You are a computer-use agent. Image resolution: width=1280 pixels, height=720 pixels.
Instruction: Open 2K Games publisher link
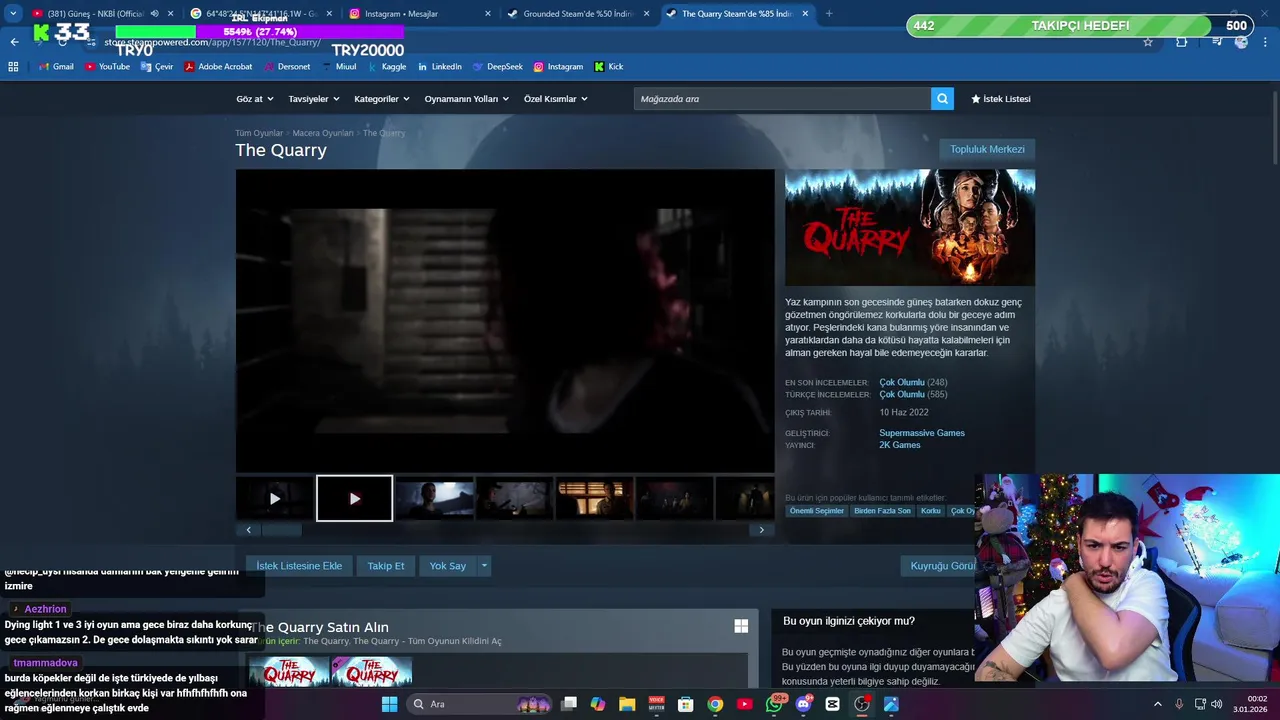[x=900, y=445]
